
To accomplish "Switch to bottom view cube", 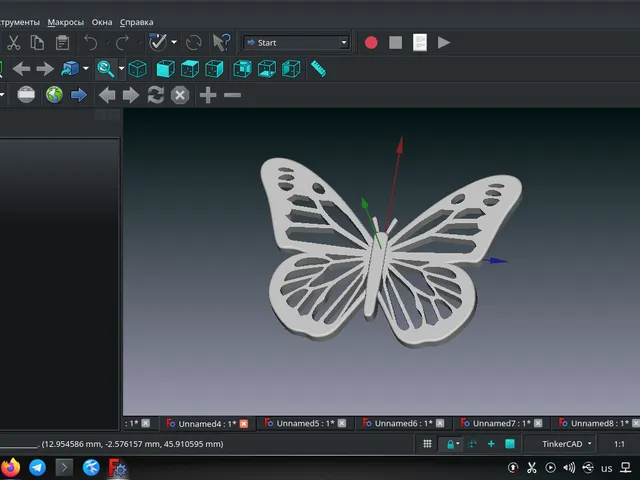I will (267, 69).
